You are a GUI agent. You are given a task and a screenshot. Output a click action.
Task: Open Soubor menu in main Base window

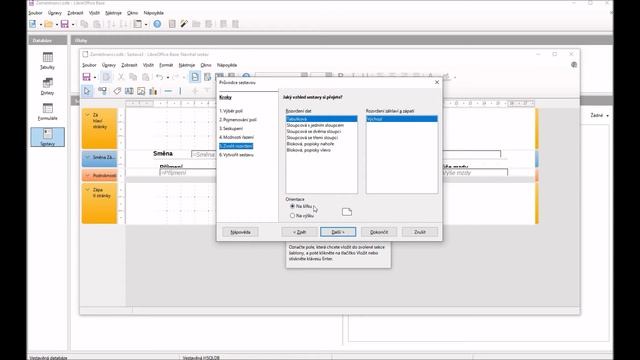pos(36,13)
